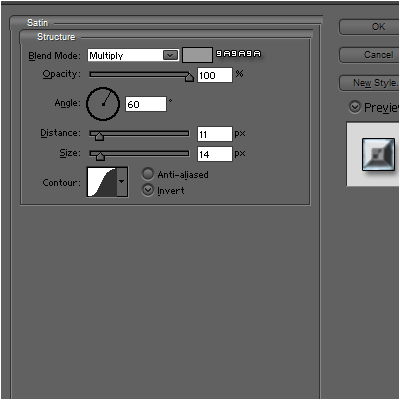Image resolution: width=400 pixels, height=400 pixels.
Task: Click the gray satin color swatch
Action: click(197, 55)
